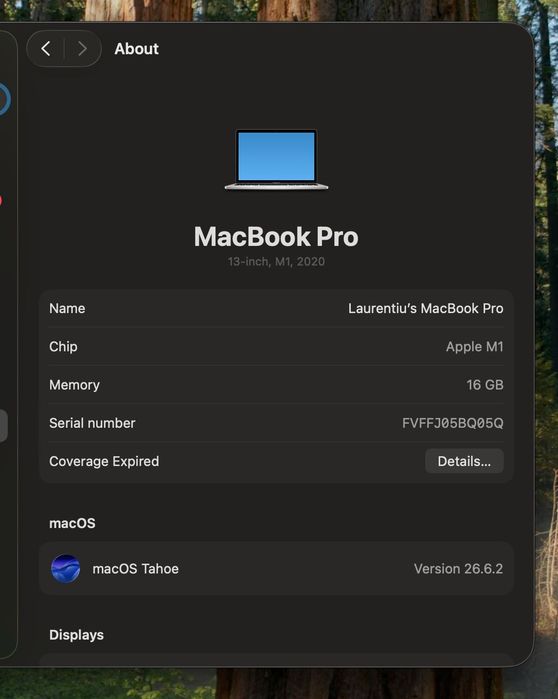Click the Displays section heading
The image size is (558, 699).
[76, 635]
